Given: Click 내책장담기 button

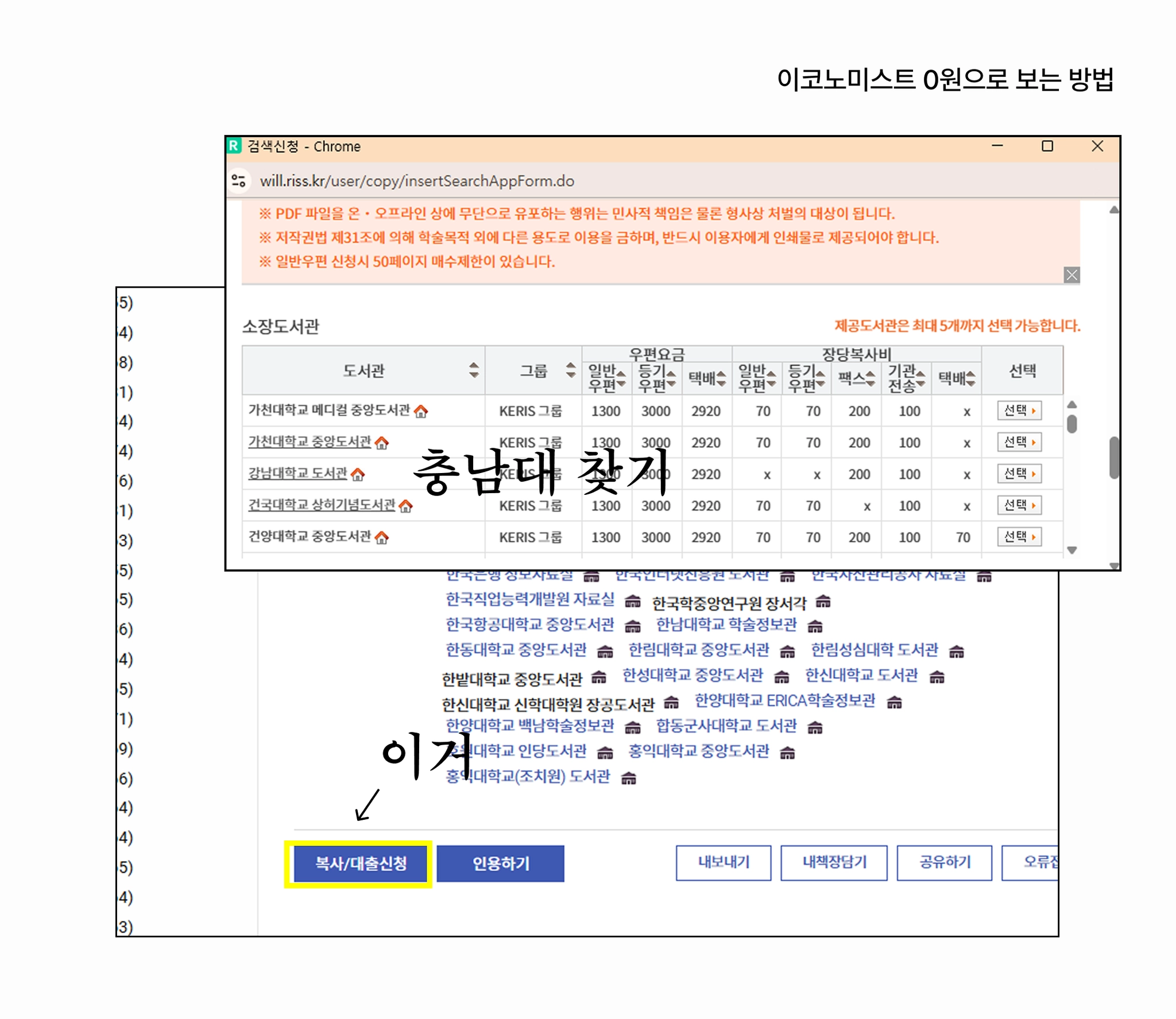Looking at the screenshot, I should point(833,862).
